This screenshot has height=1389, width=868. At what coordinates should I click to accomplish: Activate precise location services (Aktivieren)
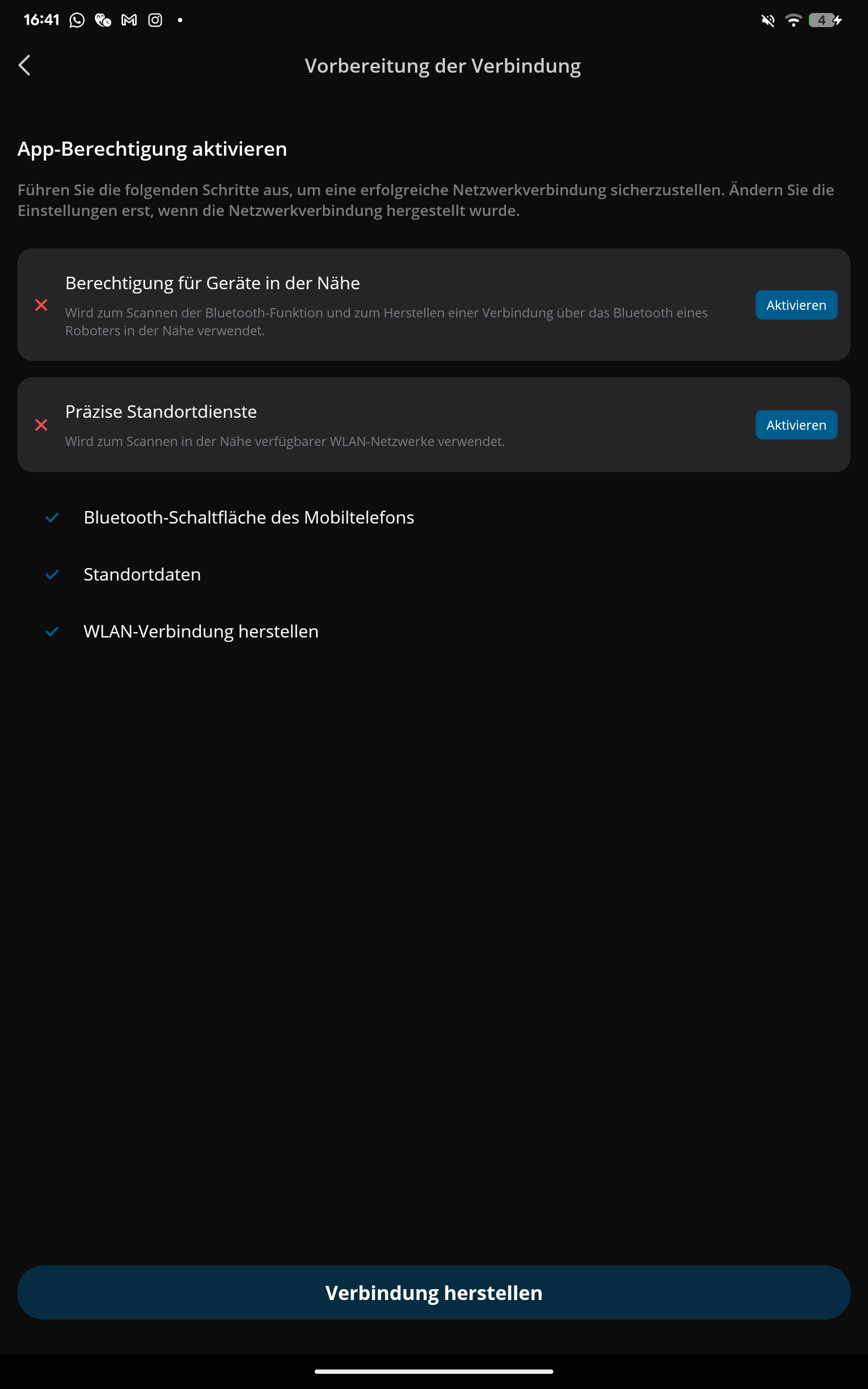tap(796, 425)
